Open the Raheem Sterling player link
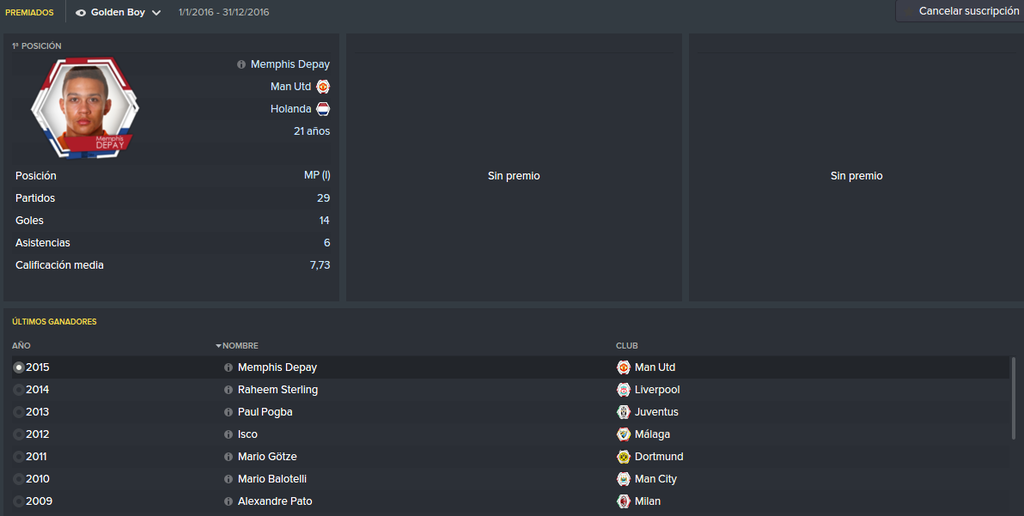The image size is (1024, 516). click(278, 390)
